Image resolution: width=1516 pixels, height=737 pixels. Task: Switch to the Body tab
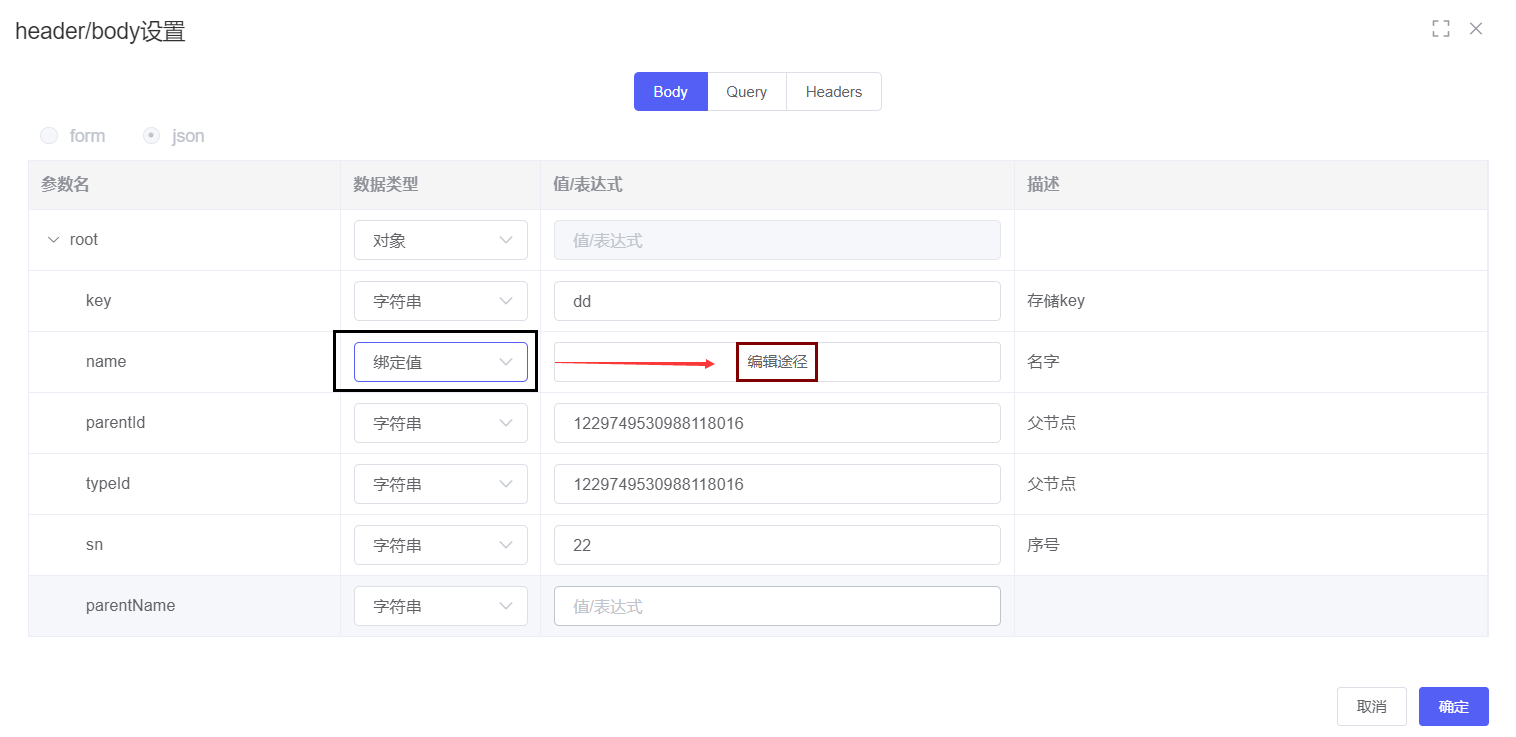[670, 92]
